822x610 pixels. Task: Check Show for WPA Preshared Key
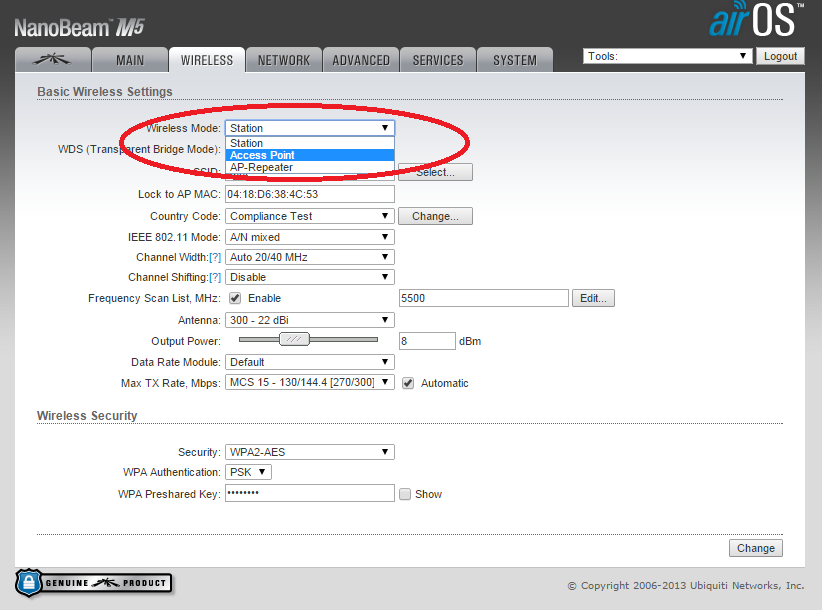point(405,494)
